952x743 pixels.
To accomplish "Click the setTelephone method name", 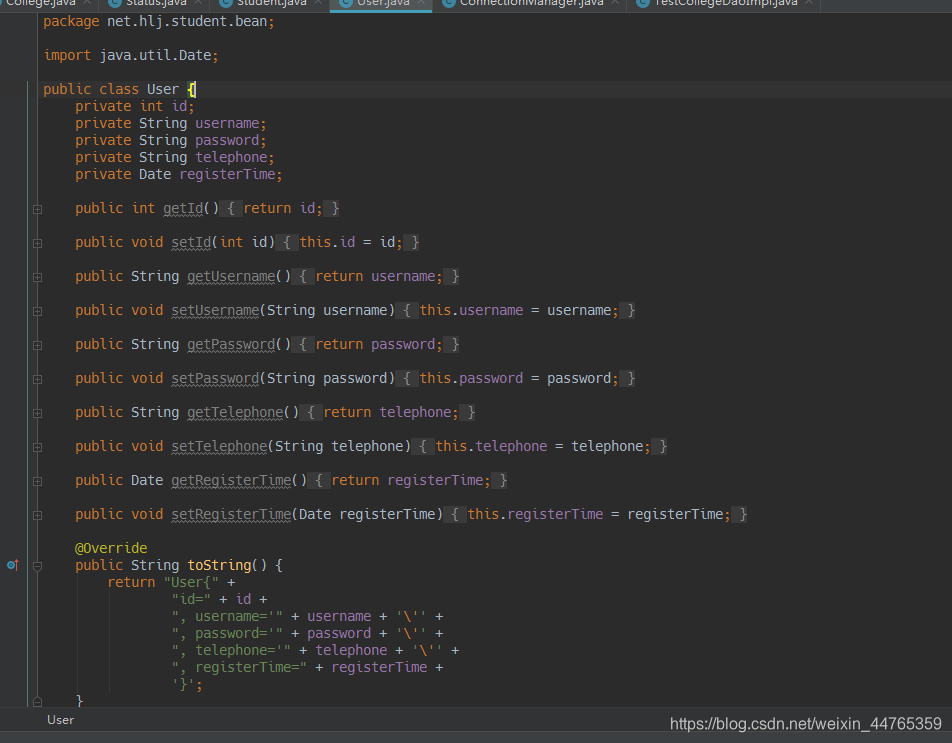I will point(219,446).
